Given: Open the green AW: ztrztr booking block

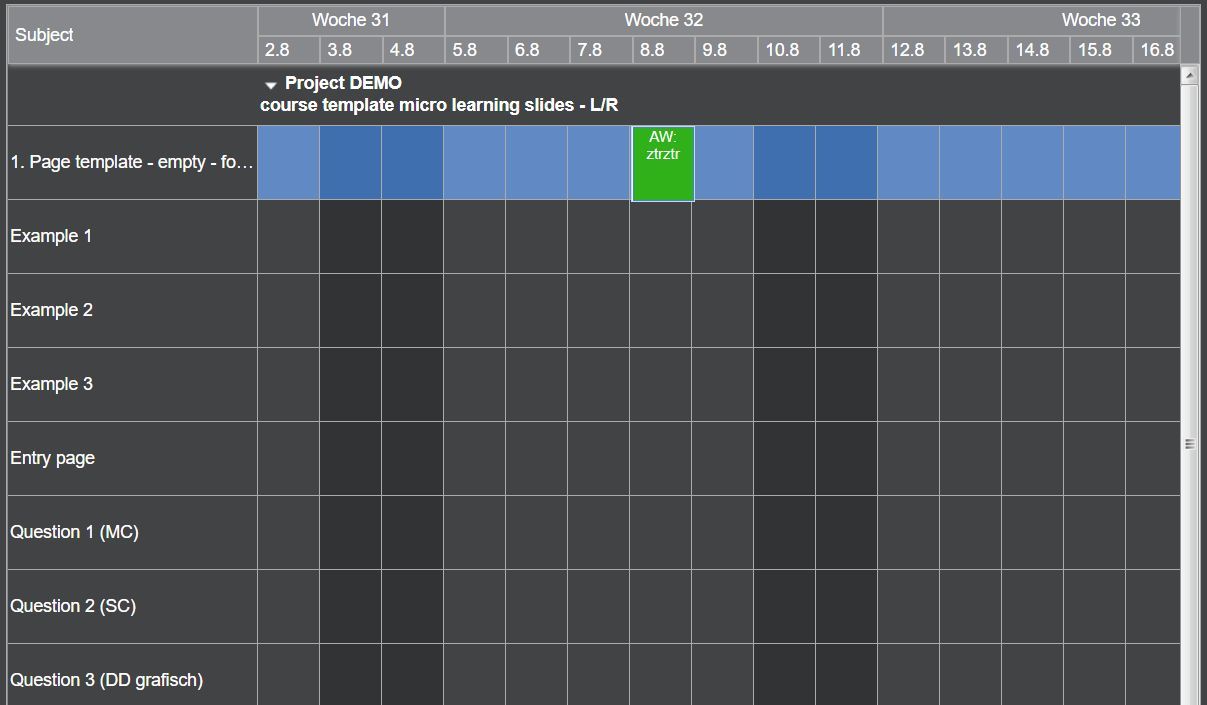Looking at the screenshot, I should [x=662, y=163].
